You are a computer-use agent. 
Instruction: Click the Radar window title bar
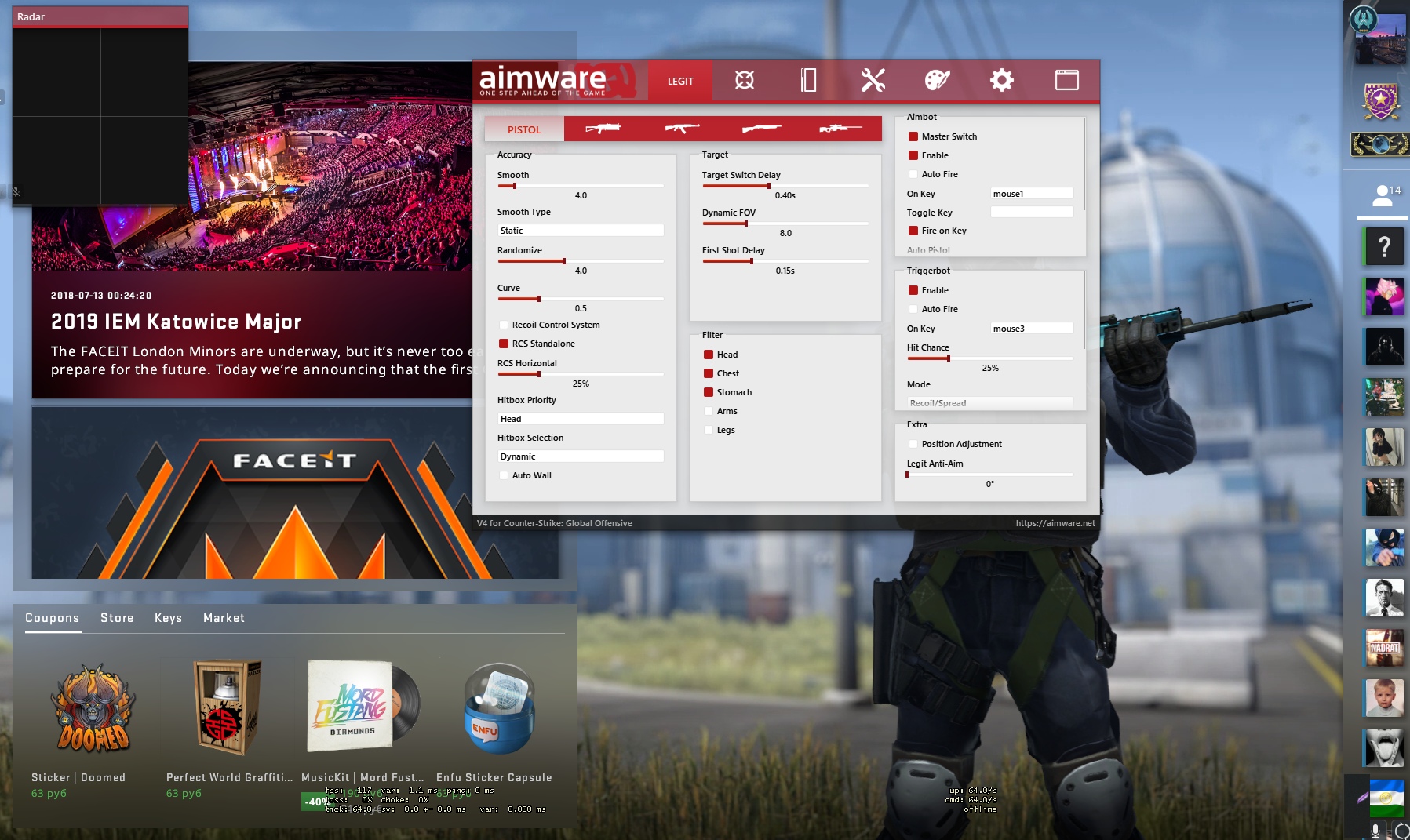point(100,16)
